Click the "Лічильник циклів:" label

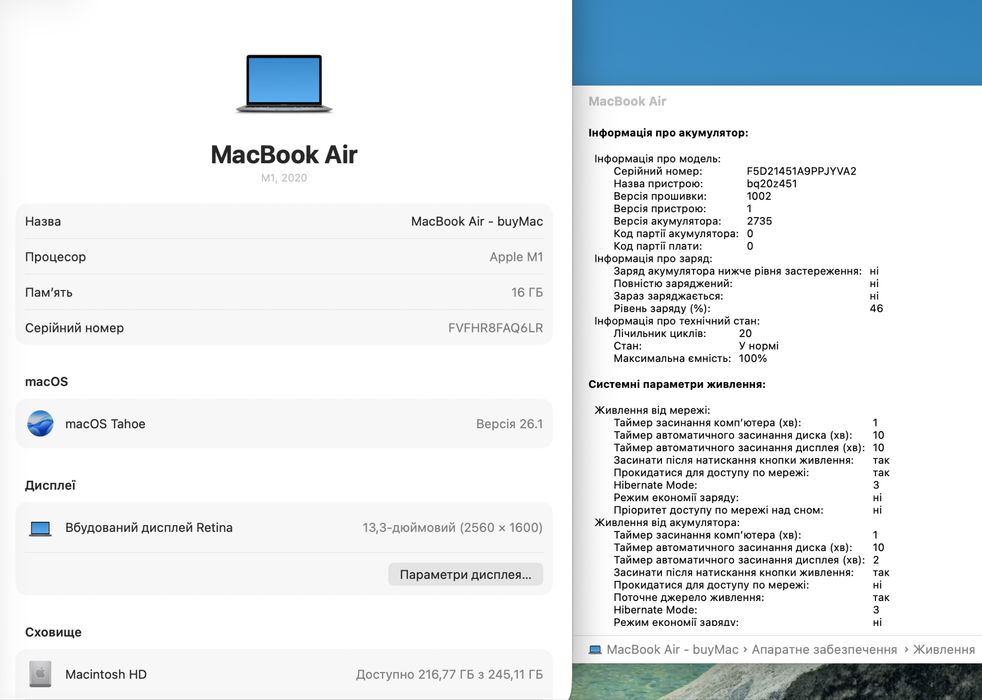pos(659,334)
